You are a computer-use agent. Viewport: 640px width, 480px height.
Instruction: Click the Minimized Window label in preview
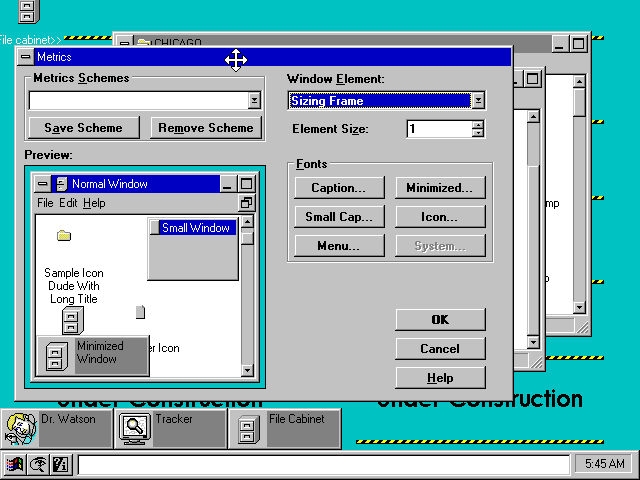pyautogui.click(x=100, y=352)
